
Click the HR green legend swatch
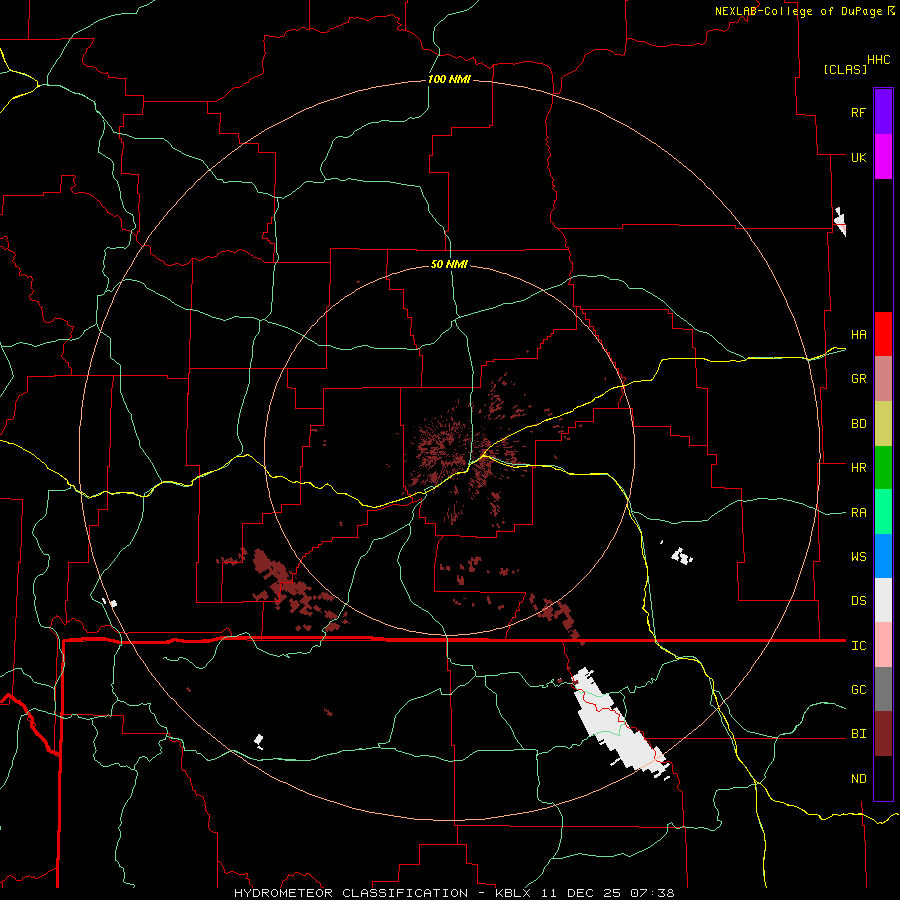[883, 468]
